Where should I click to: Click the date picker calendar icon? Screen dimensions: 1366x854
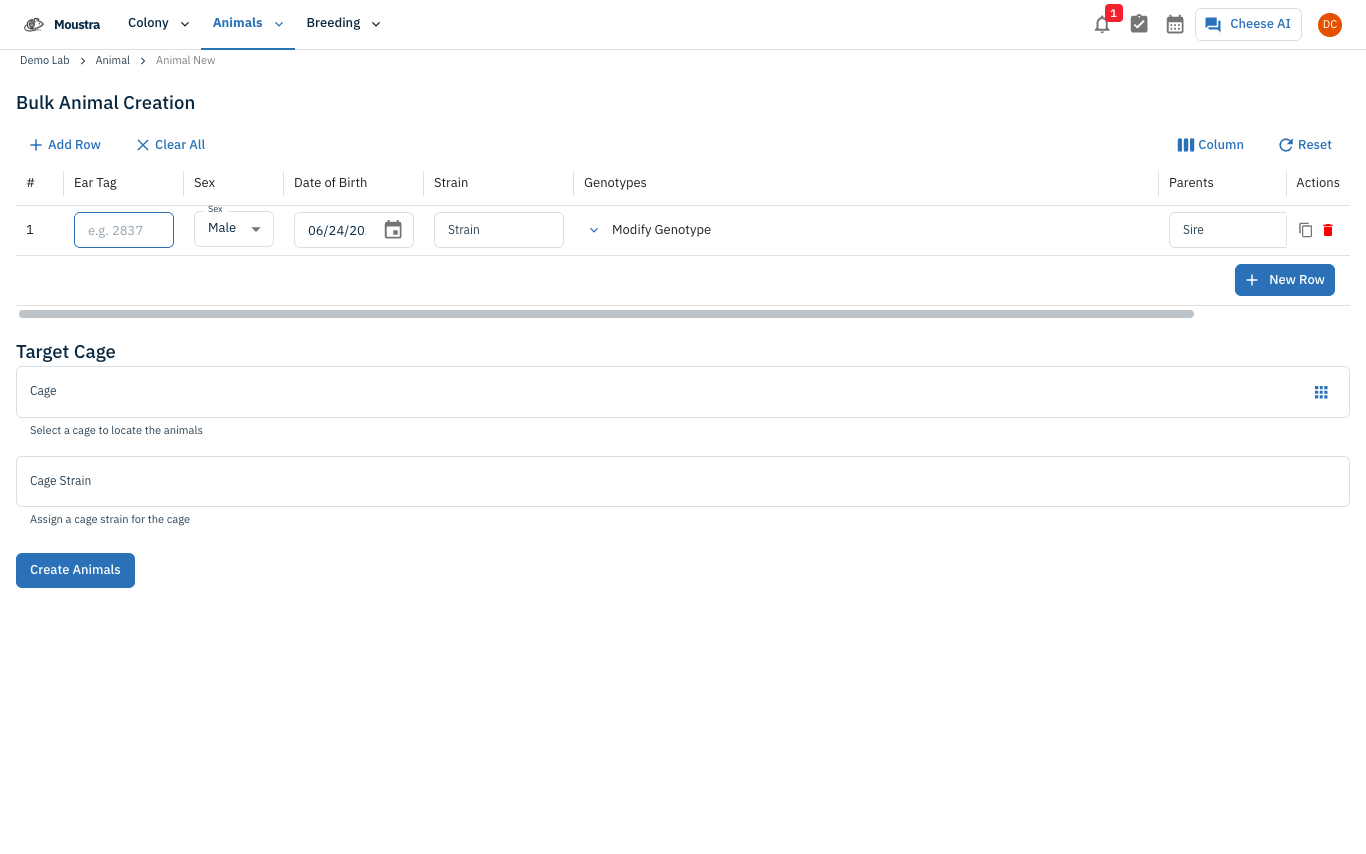coord(393,230)
